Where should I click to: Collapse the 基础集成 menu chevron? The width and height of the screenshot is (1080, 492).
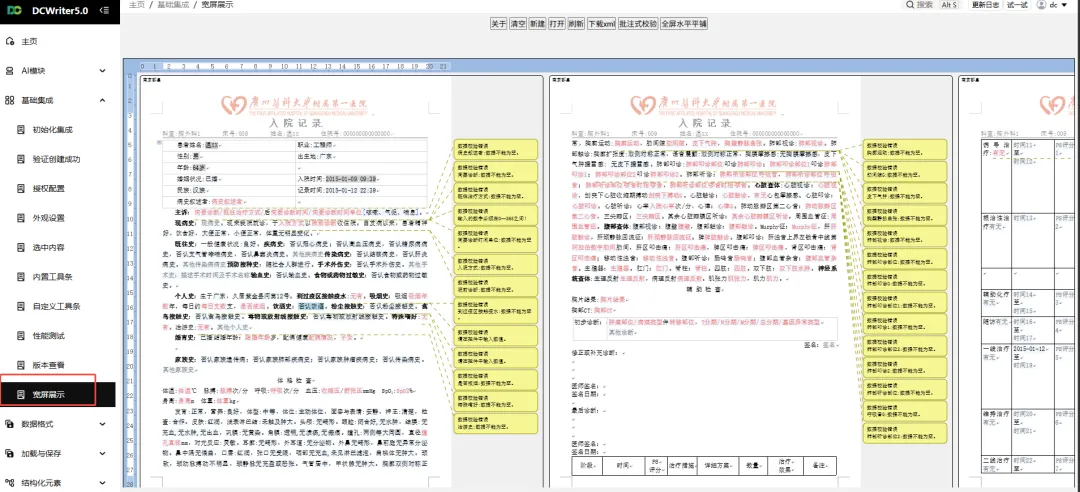pyautogui.click(x=103, y=101)
